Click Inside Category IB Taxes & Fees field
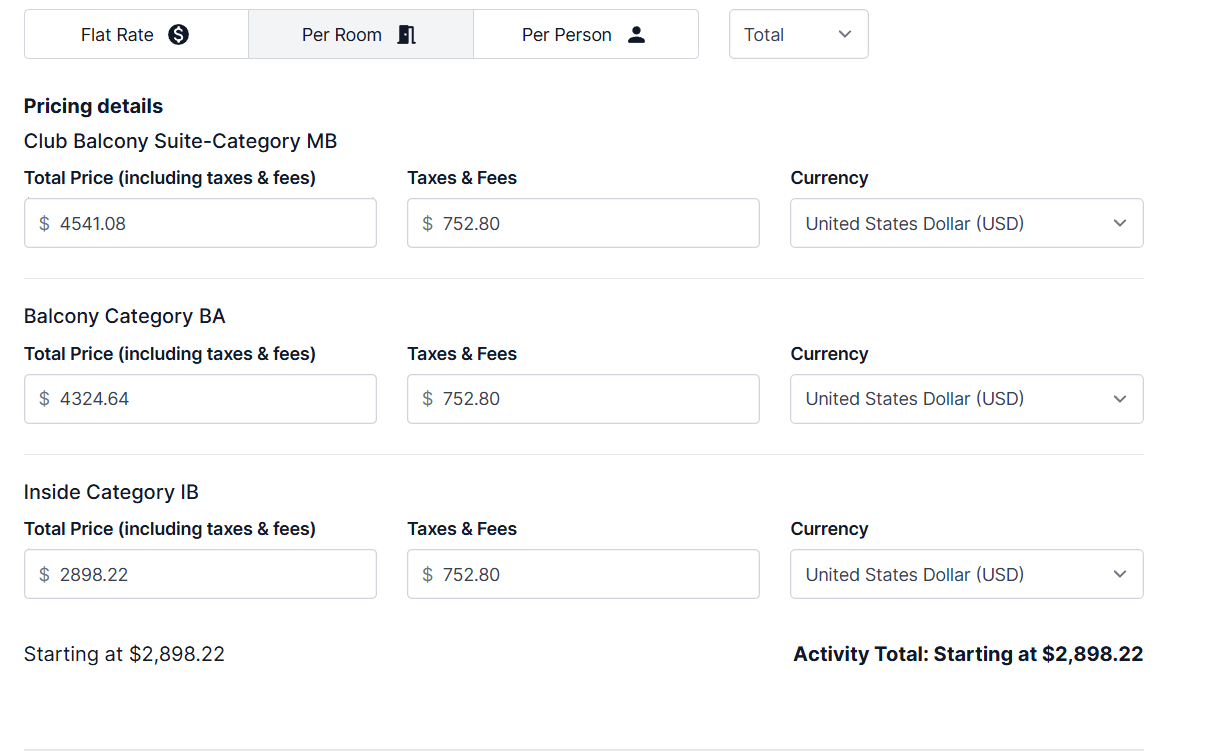 tap(583, 574)
